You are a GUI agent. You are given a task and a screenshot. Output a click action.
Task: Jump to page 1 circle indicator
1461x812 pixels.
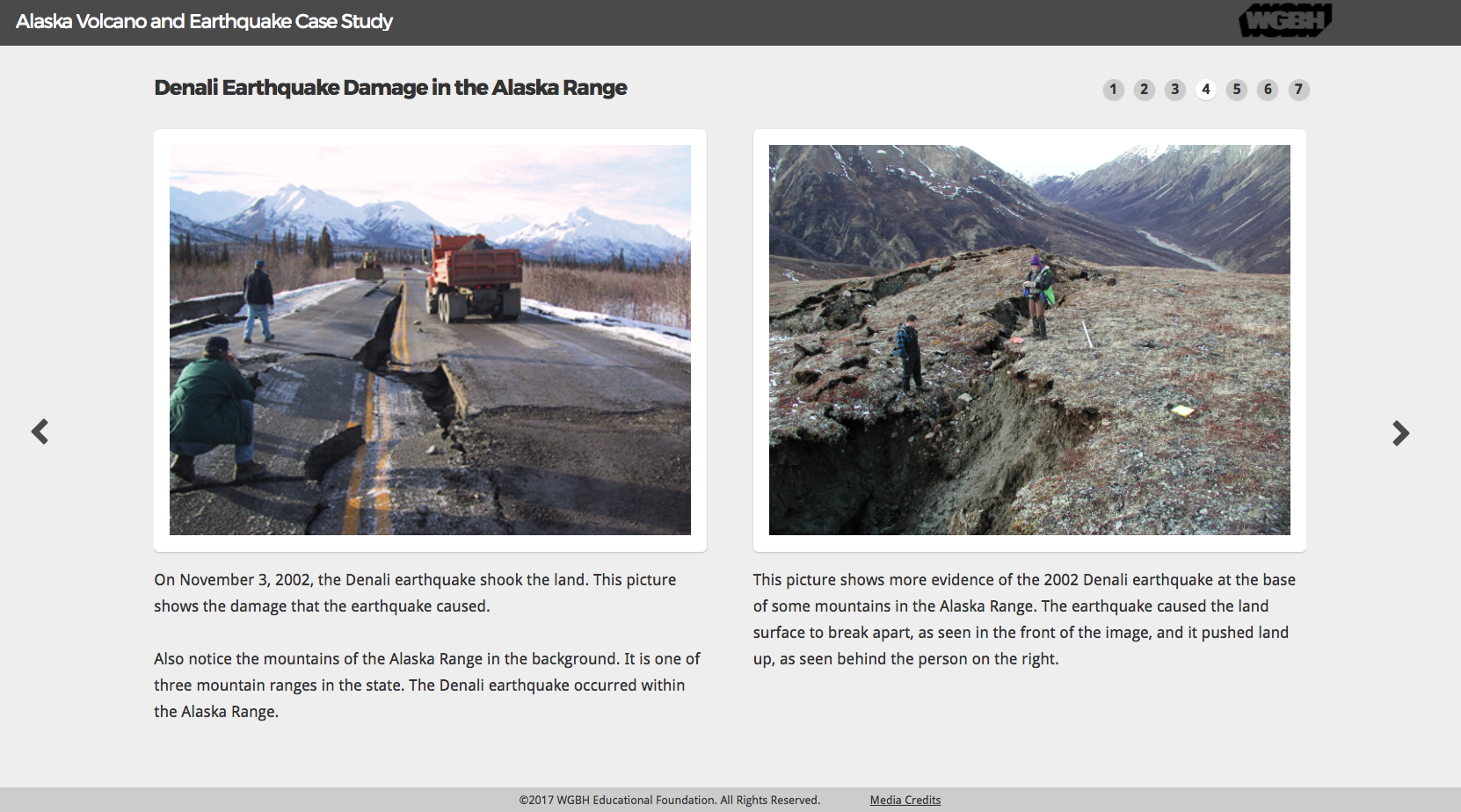[1113, 90]
